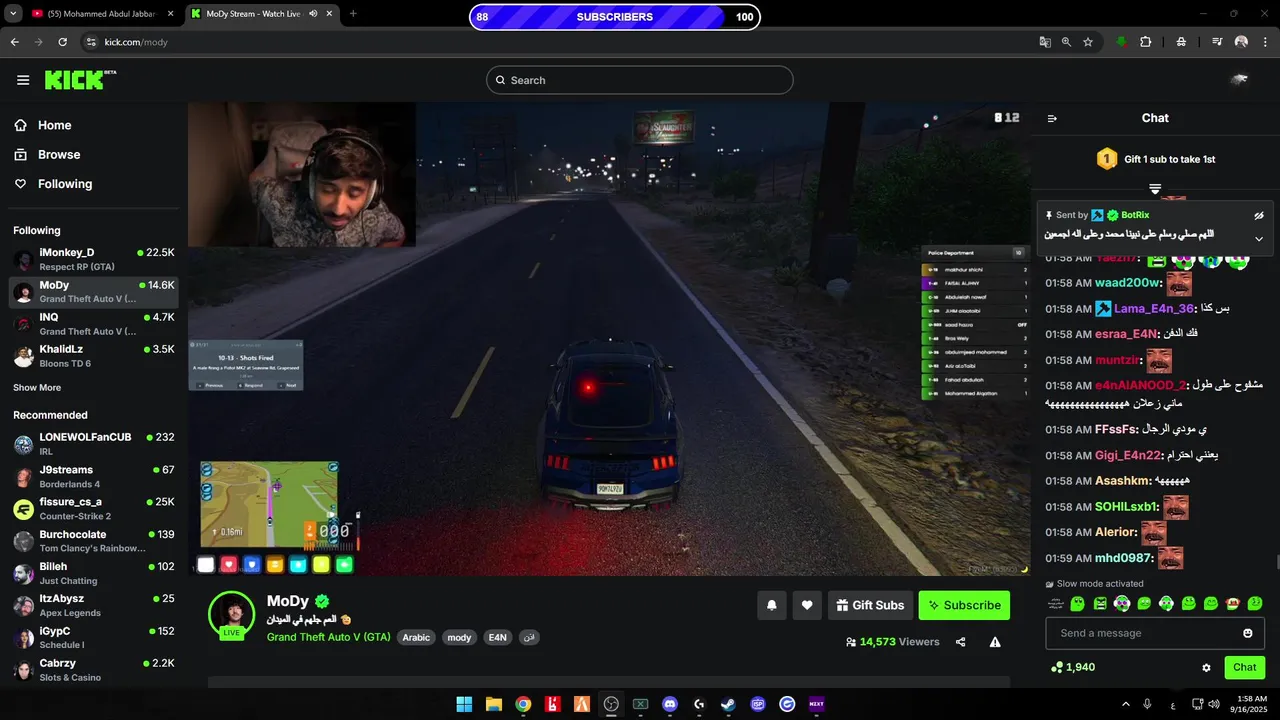The image size is (1280, 720).
Task: Click Lama_E4n_36 username in chat
Action: [x=1153, y=309]
